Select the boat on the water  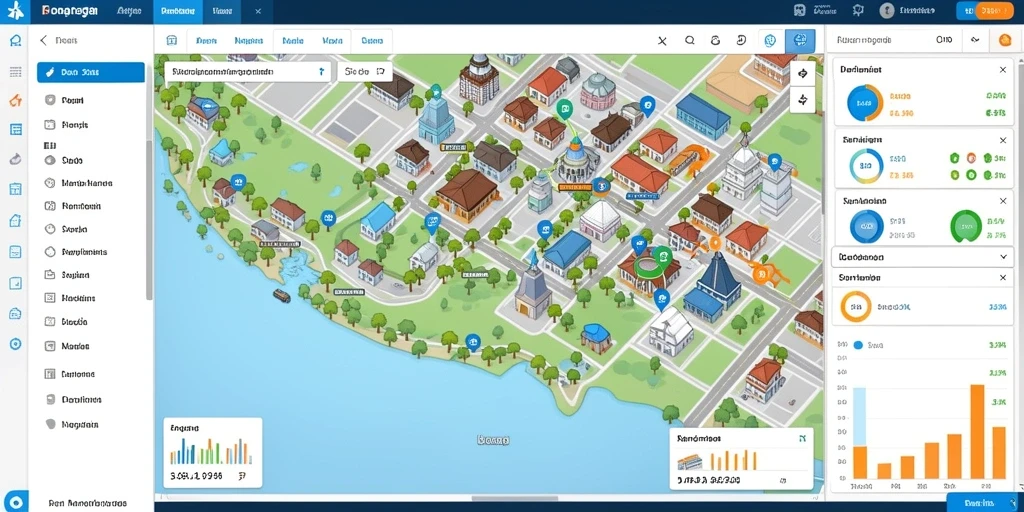pyautogui.click(x=281, y=296)
